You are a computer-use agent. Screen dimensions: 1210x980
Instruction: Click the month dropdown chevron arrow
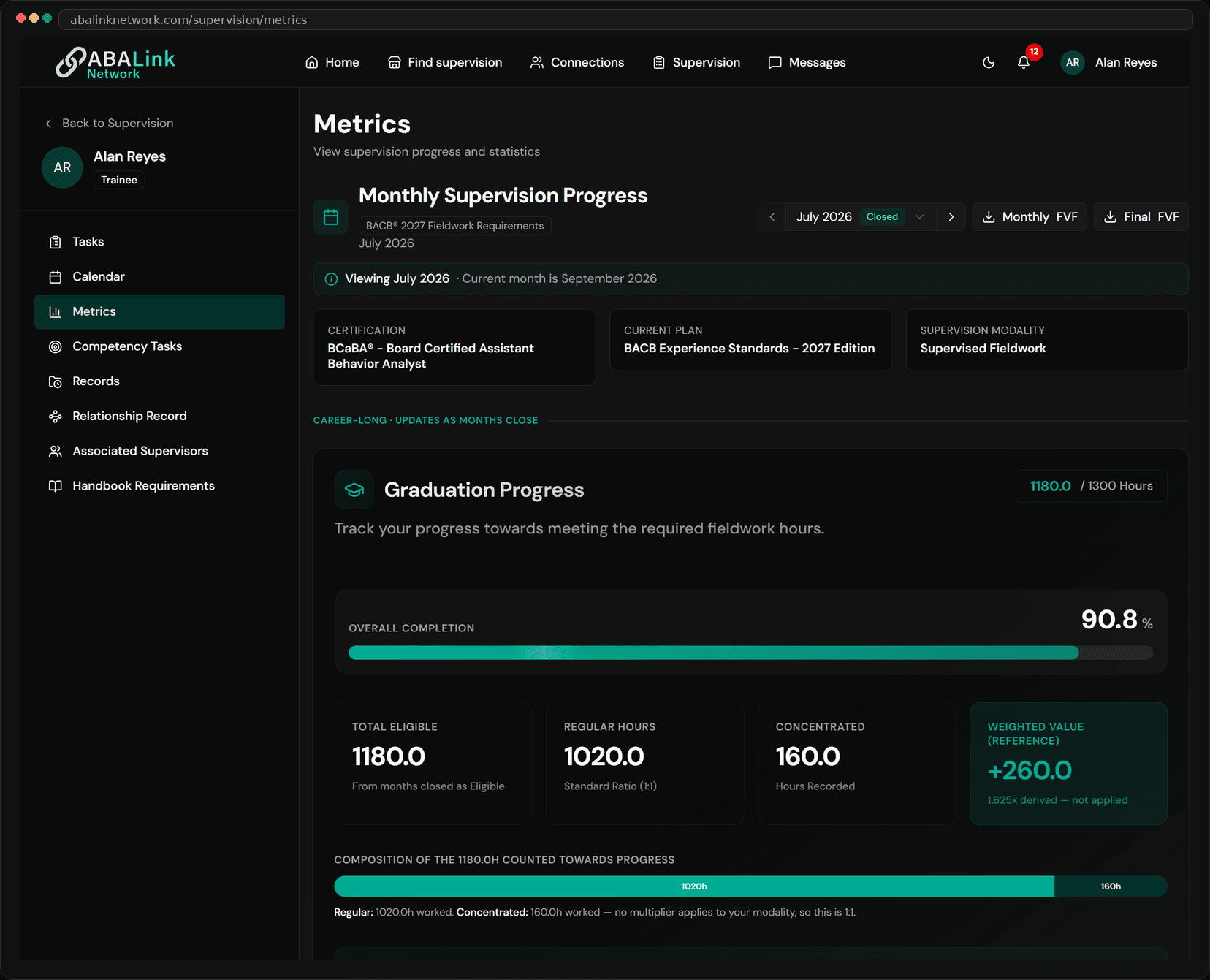(x=920, y=217)
